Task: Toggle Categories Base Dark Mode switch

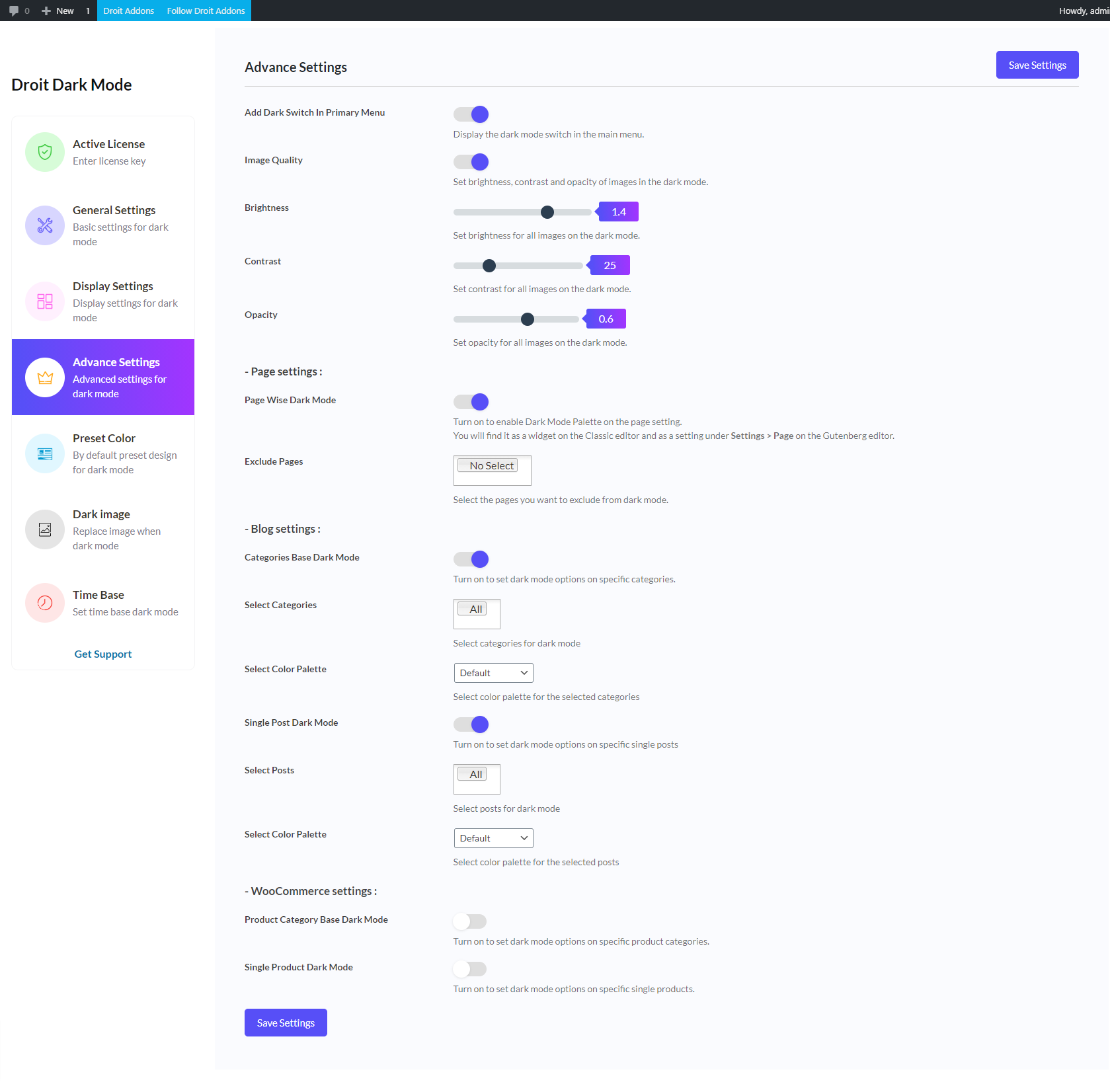Action: tap(471, 559)
